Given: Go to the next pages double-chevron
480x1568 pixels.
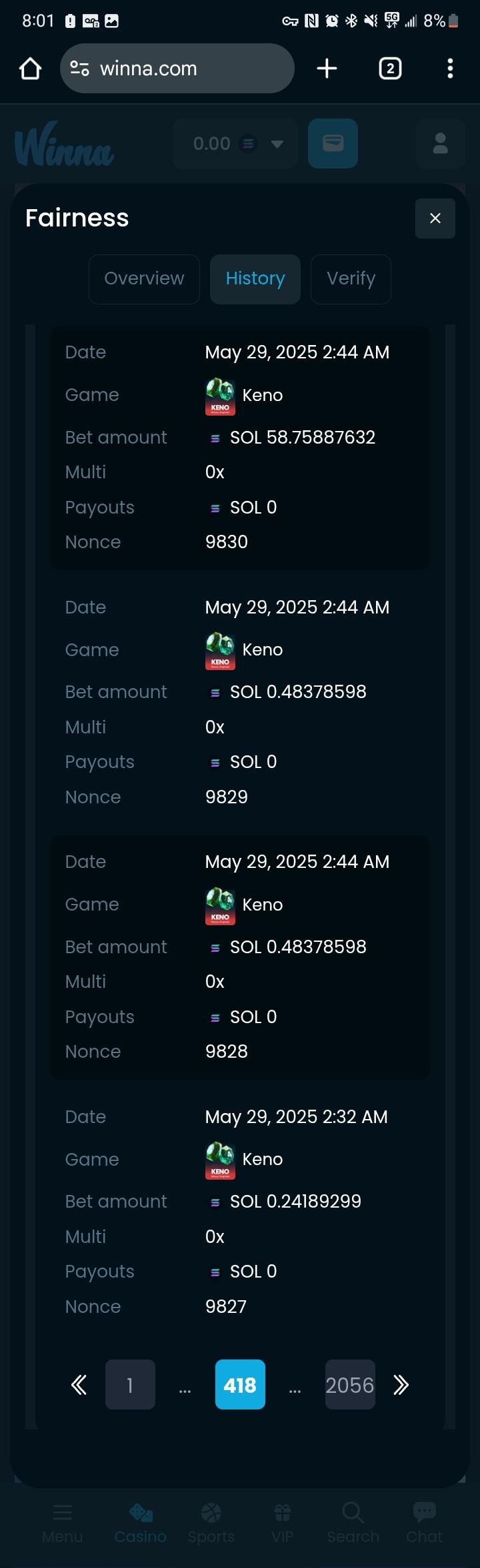Looking at the screenshot, I should [401, 1385].
